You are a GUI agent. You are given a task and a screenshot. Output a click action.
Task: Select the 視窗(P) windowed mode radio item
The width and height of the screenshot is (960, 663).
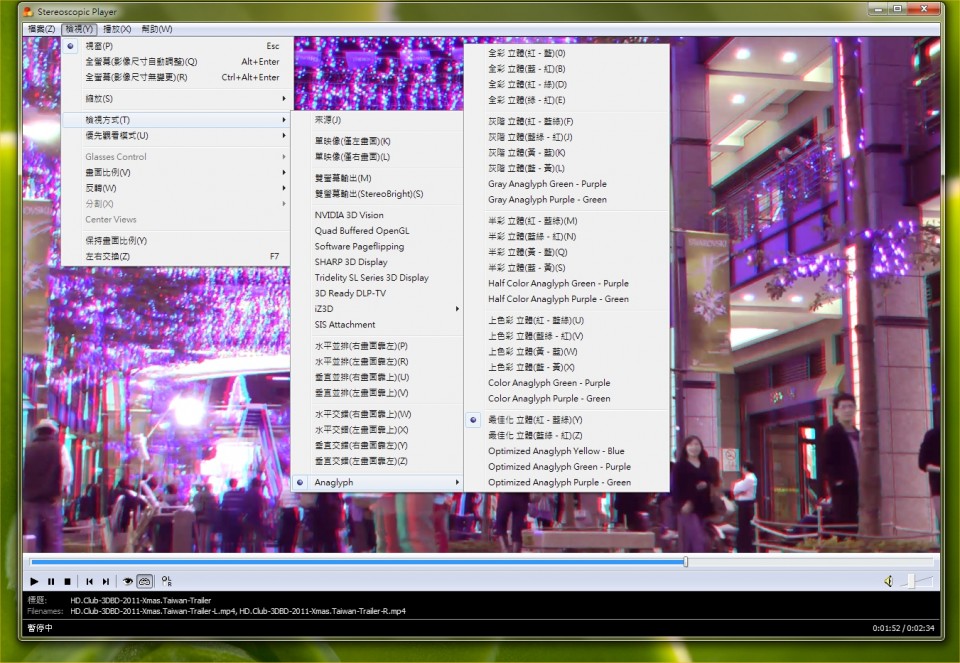pos(176,46)
